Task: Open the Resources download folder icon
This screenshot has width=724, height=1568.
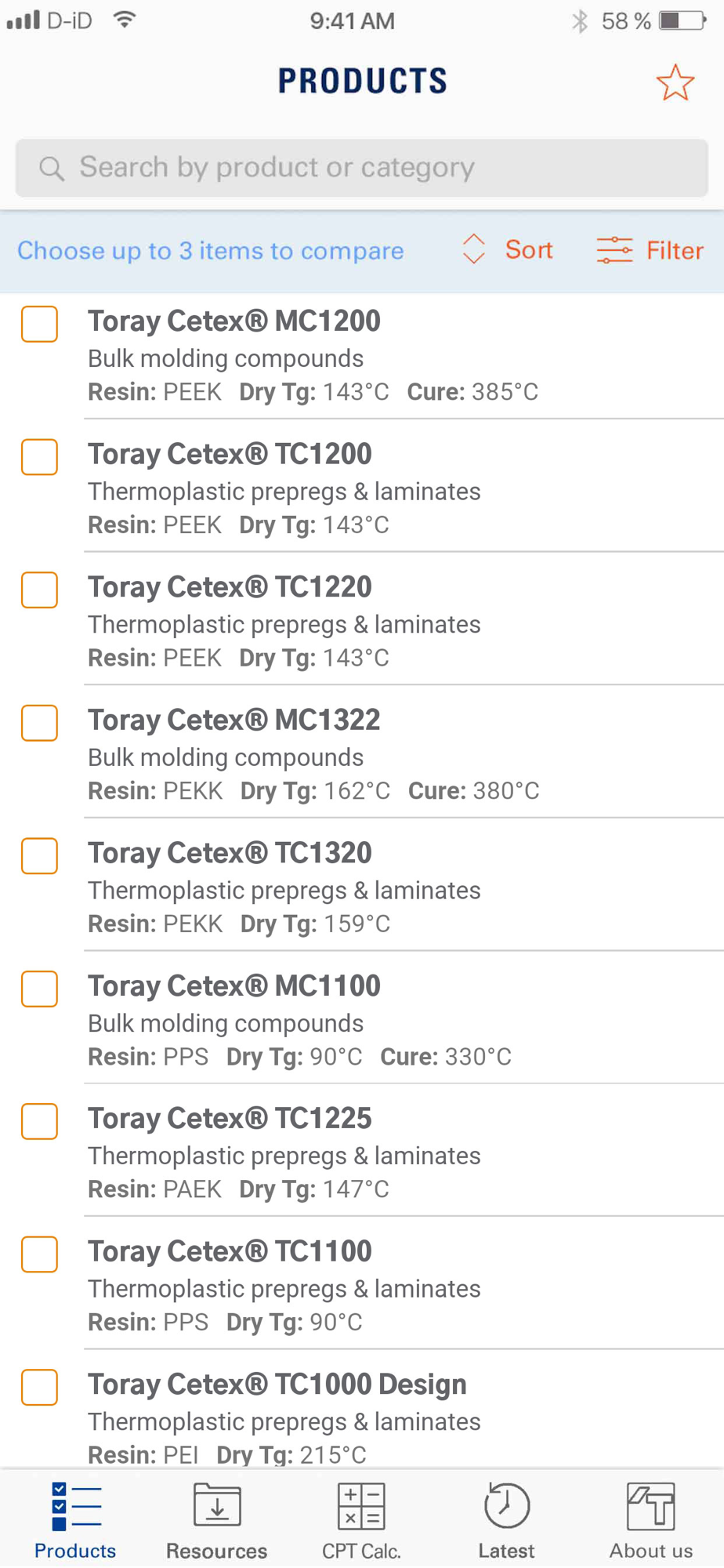Action: pyautogui.click(x=217, y=1504)
